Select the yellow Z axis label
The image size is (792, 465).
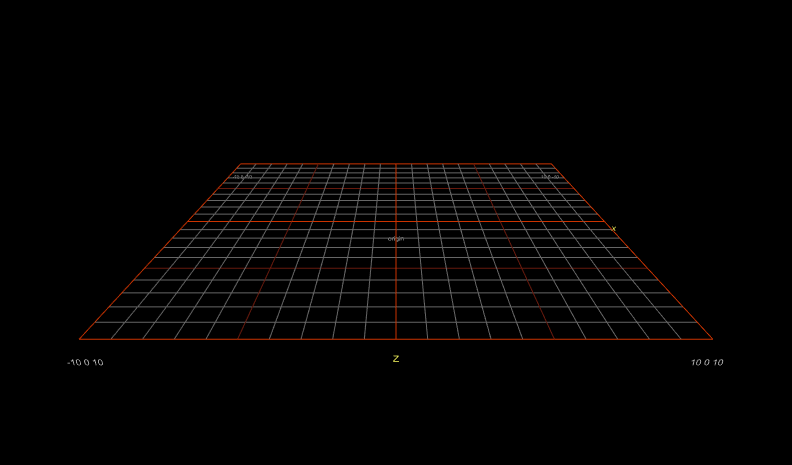(396, 359)
